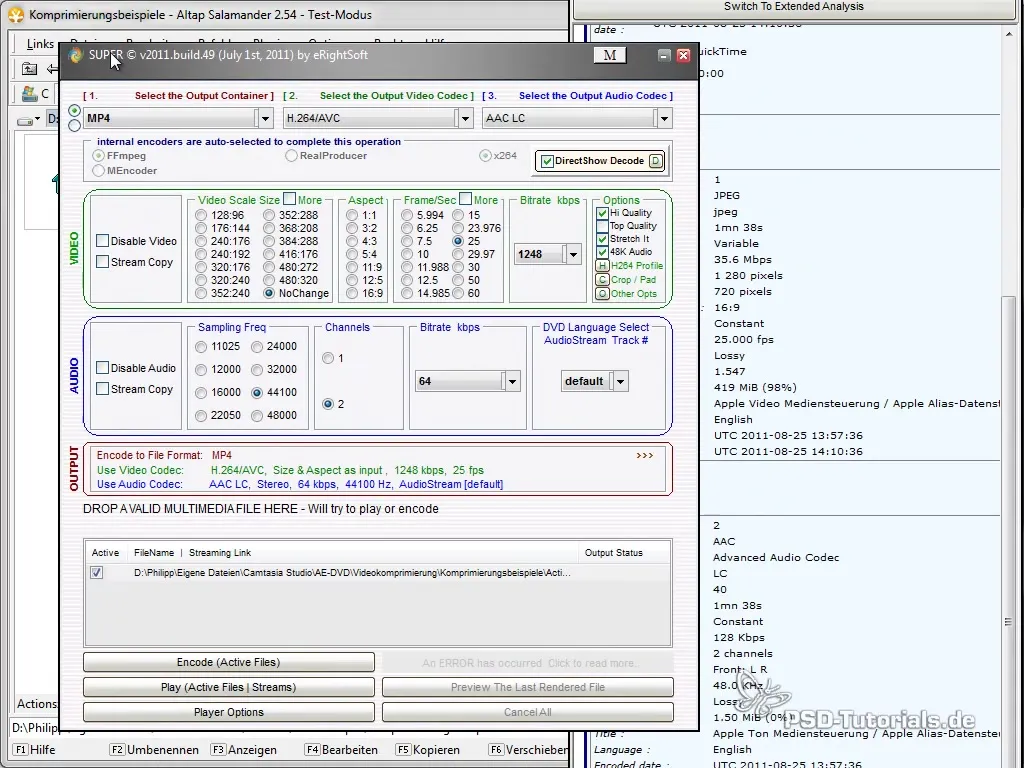Screen dimensions: 1024x768
Task: Click F3 Anzeigen in Salamander bottom bar
Action: [x=244, y=750]
